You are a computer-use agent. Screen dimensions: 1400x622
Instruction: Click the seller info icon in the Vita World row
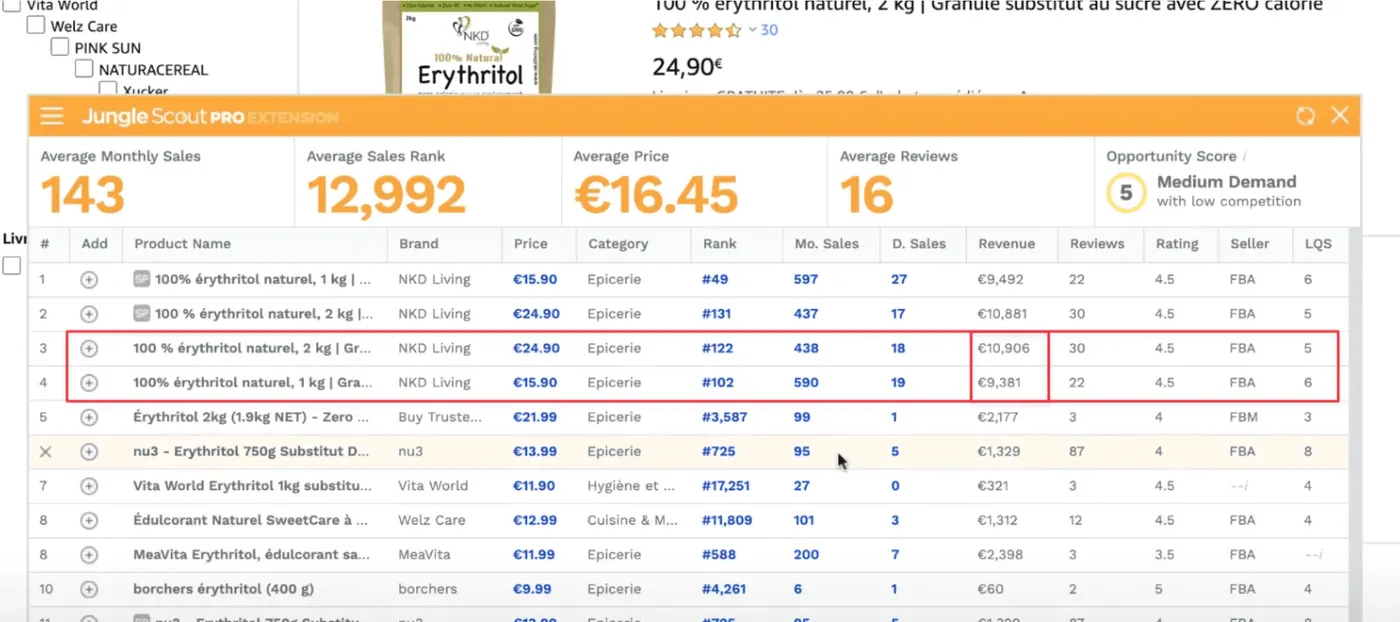(1241, 486)
